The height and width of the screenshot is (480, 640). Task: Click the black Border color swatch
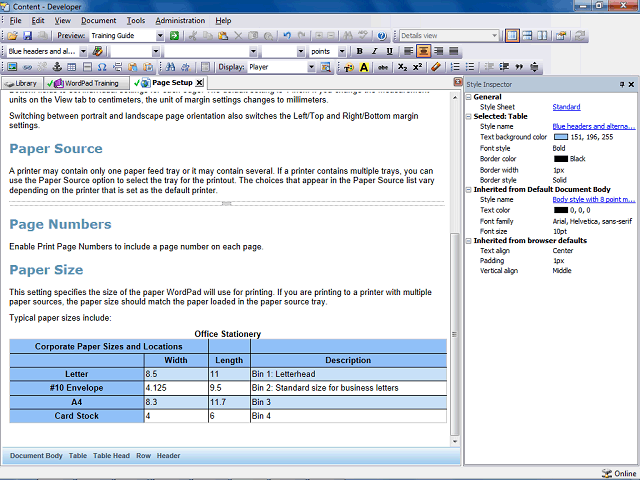(x=561, y=159)
